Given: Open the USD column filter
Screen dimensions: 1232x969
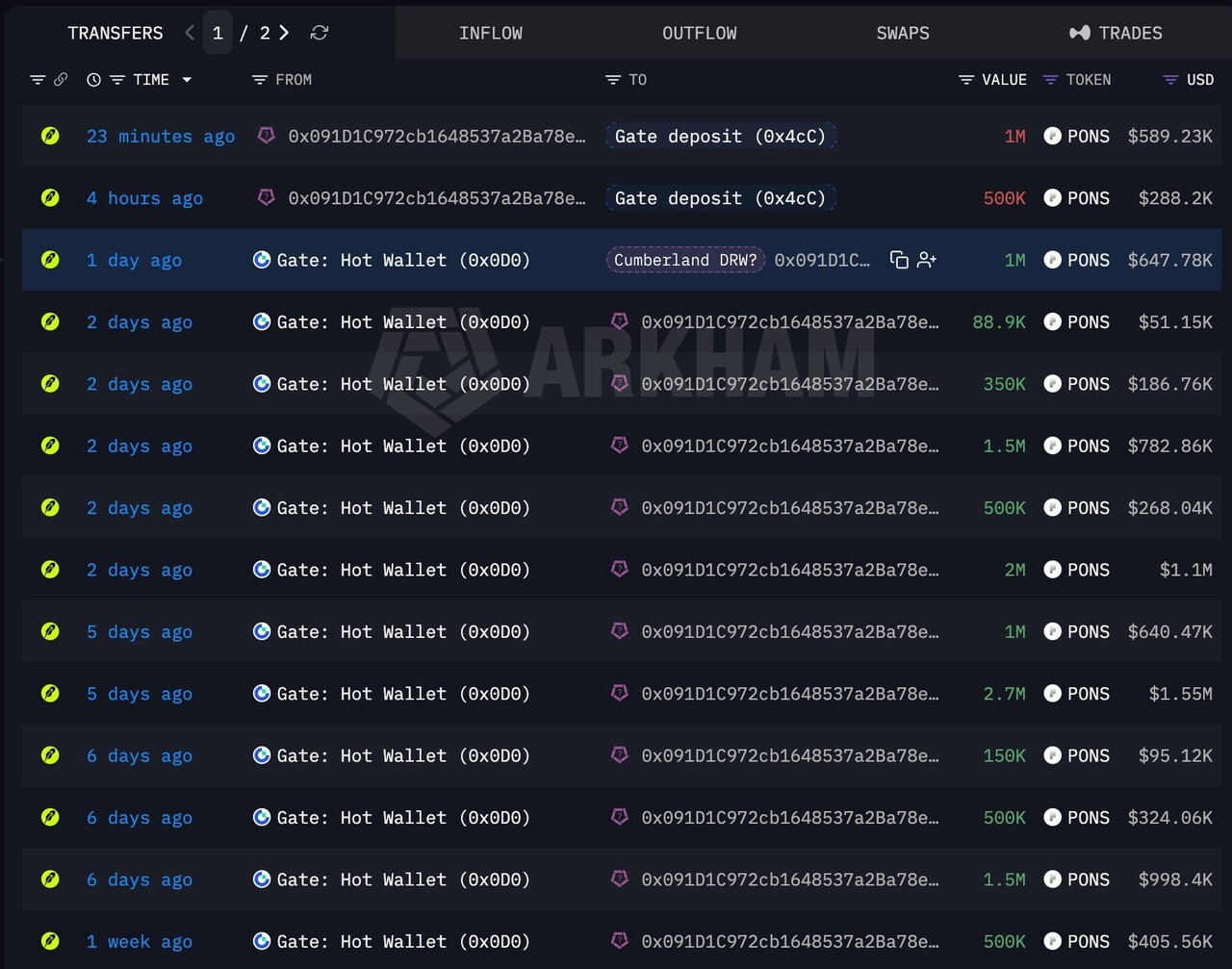Looking at the screenshot, I should (1170, 80).
